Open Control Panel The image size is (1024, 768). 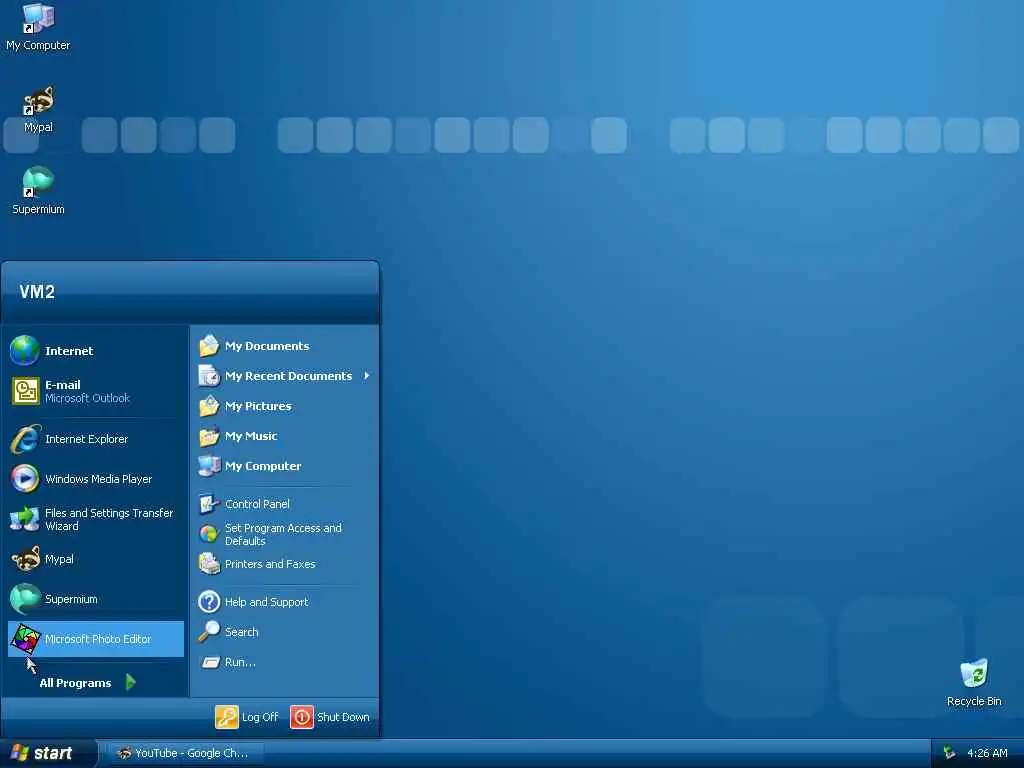(x=285, y=504)
